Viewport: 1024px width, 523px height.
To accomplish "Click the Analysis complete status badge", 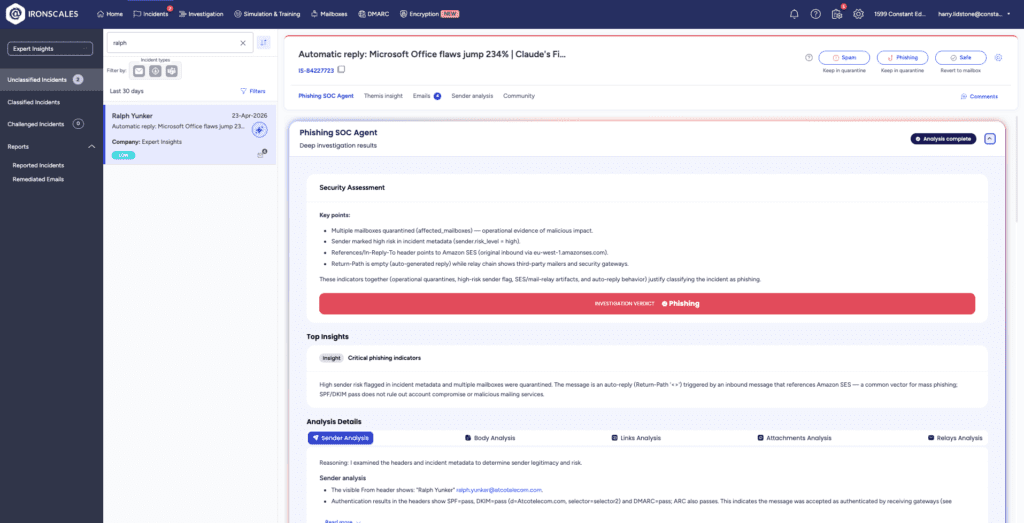I will coord(943,139).
